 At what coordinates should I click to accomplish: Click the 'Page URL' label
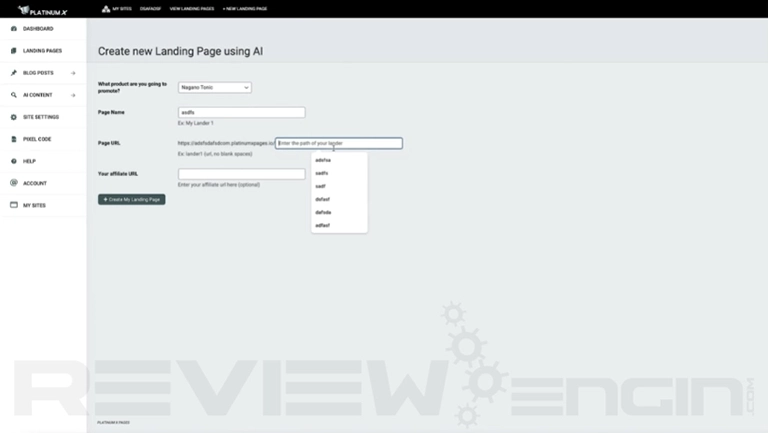pyautogui.click(x=109, y=143)
